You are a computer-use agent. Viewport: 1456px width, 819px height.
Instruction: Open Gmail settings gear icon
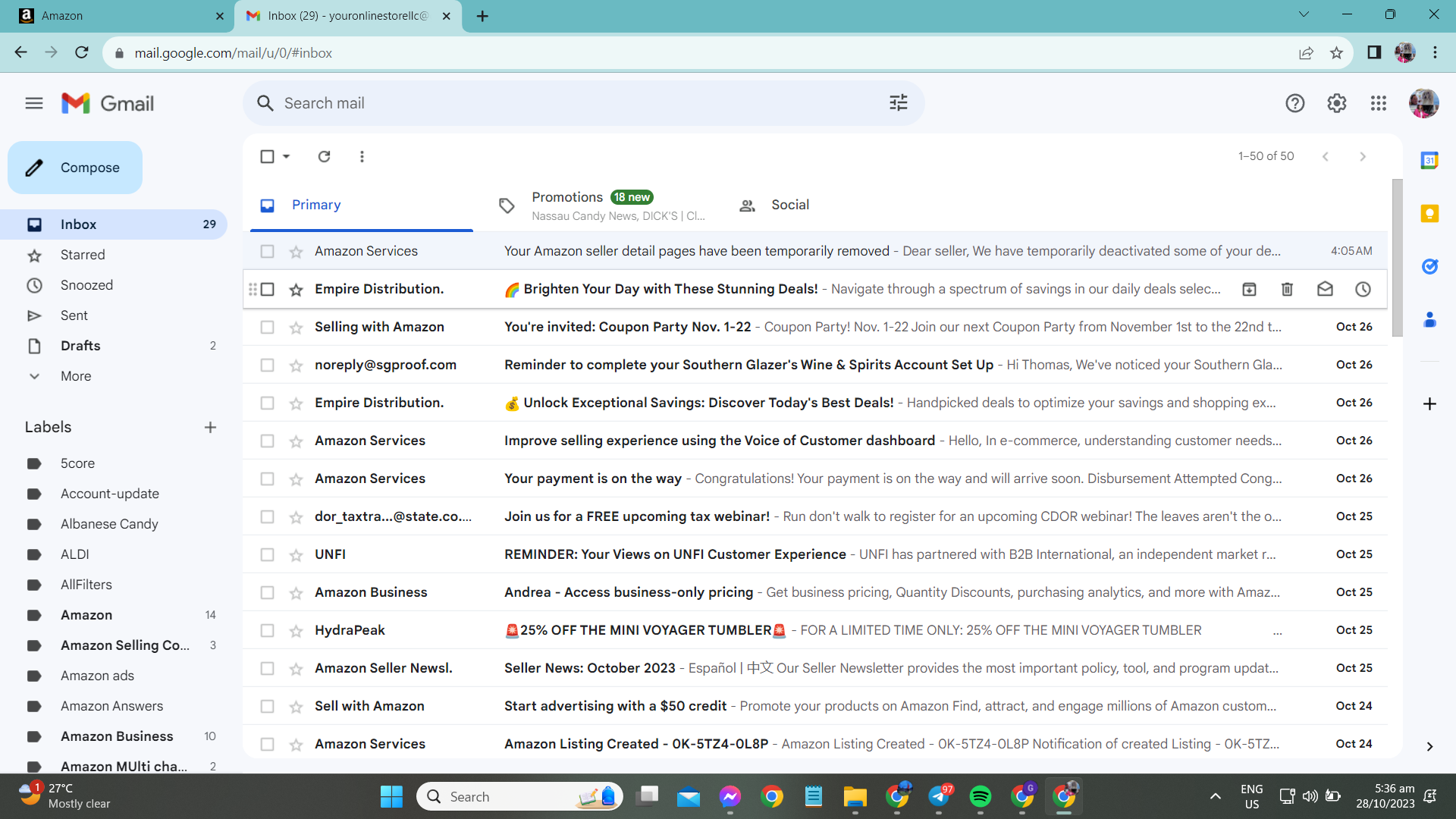[1337, 103]
